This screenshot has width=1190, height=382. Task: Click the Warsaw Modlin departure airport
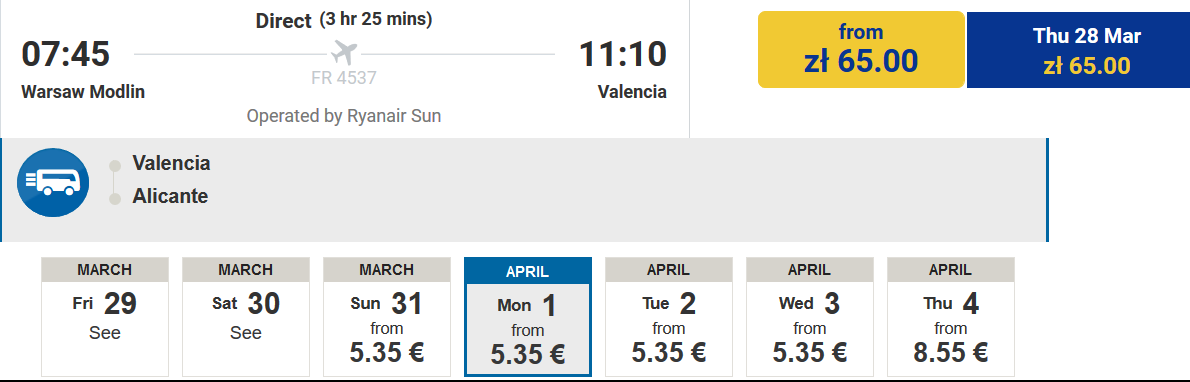pyautogui.click(x=83, y=93)
